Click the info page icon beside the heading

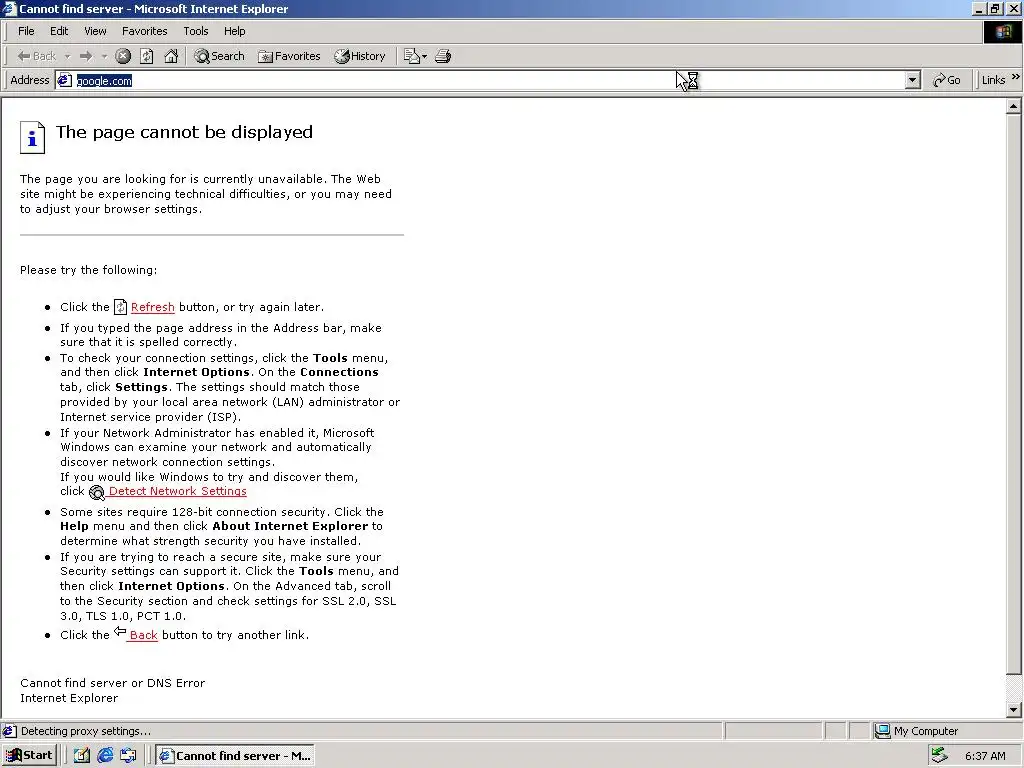pyautogui.click(x=32, y=137)
